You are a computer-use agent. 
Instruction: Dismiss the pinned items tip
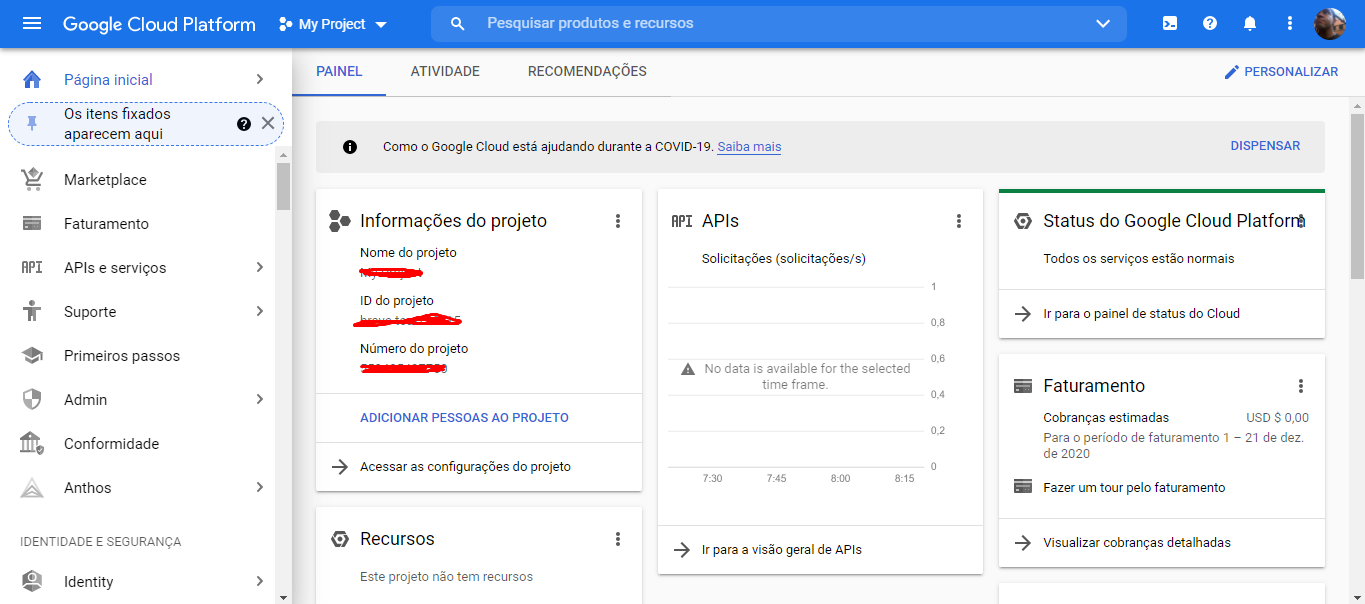tap(268, 123)
